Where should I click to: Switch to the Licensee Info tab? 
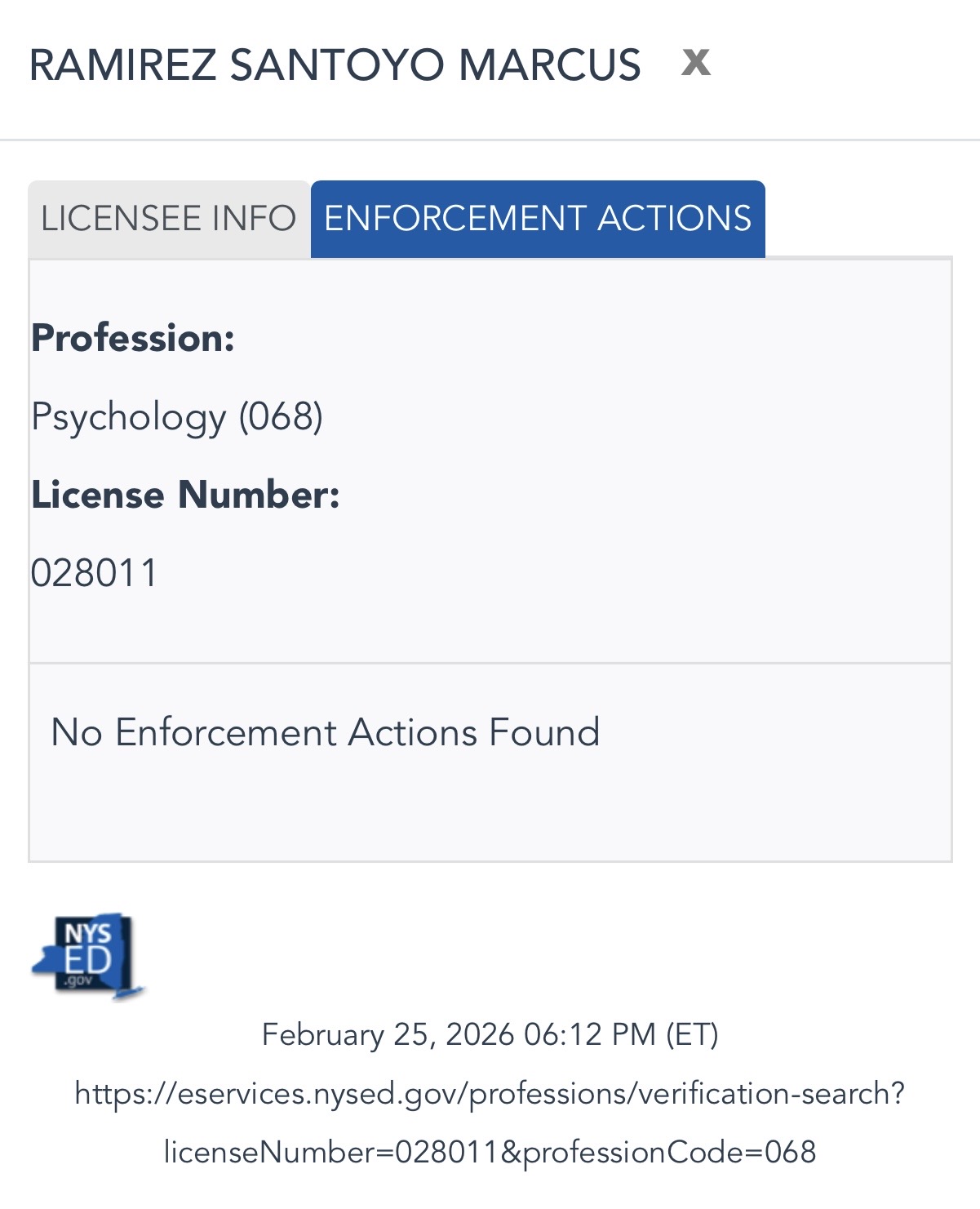point(168,219)
